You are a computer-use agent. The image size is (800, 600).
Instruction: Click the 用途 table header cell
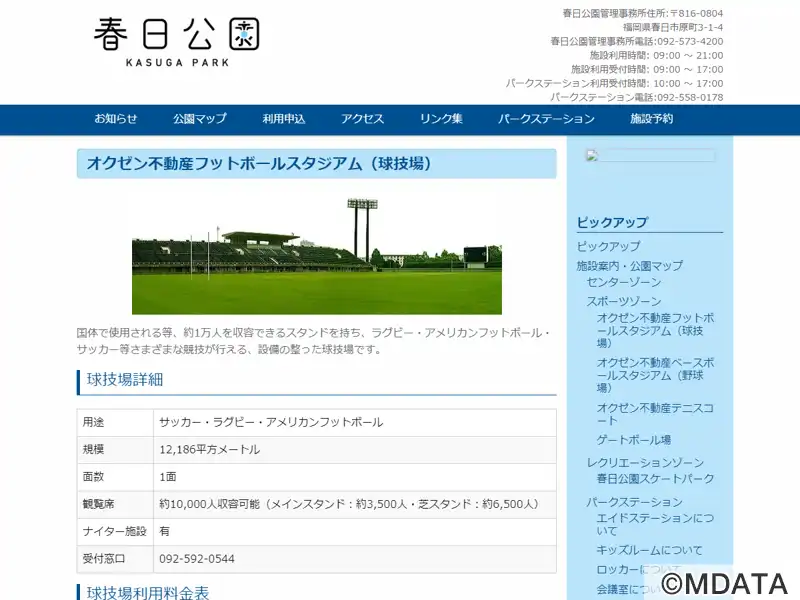click(115, 422)
